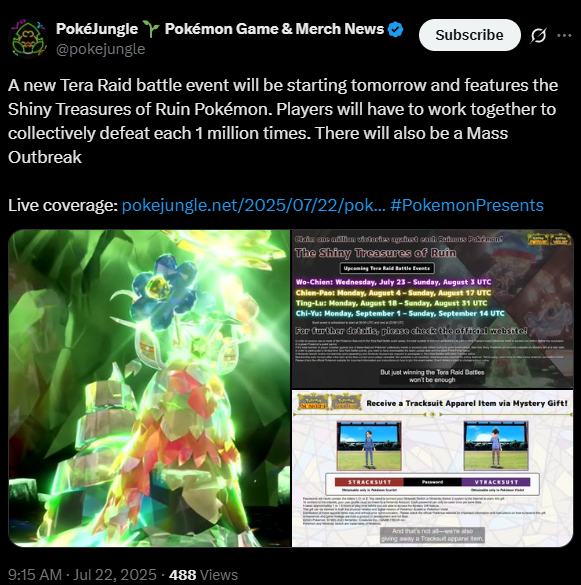Open the Tera Wo-Chien crystal image
The height and width of the screenshot is (585, 581).
[x=149, y=388]
